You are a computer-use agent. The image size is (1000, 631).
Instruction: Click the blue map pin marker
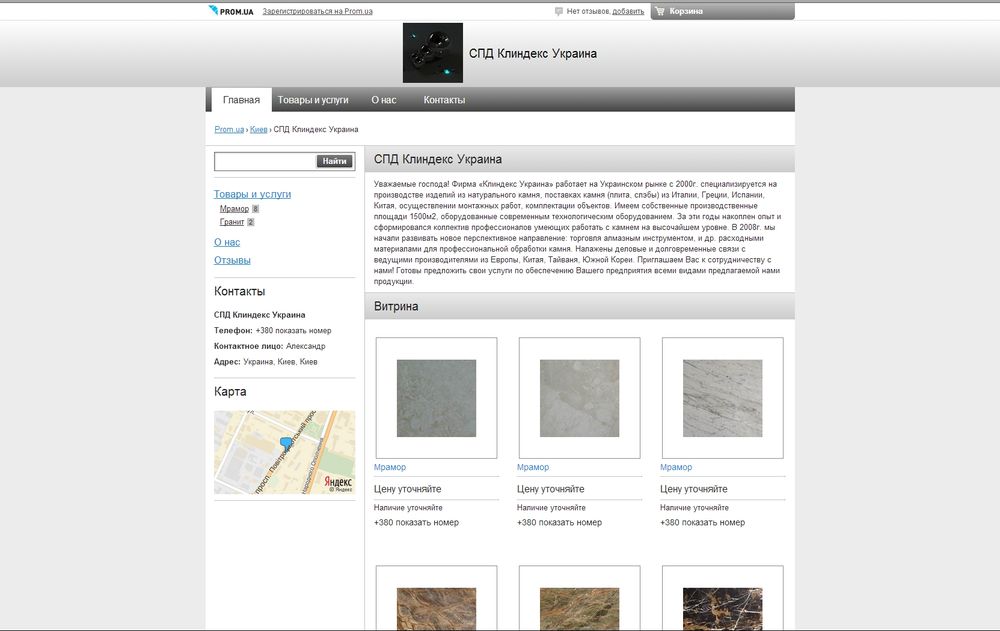[x=286, y=443]
